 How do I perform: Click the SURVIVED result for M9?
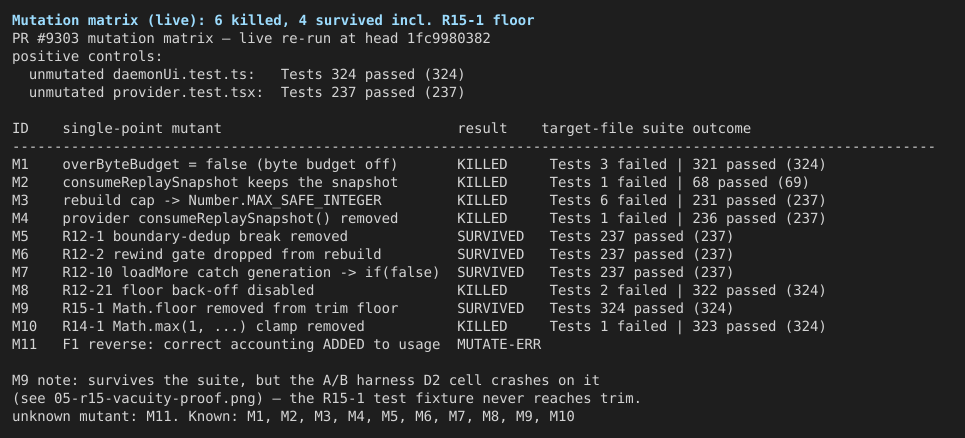point(491,308)
